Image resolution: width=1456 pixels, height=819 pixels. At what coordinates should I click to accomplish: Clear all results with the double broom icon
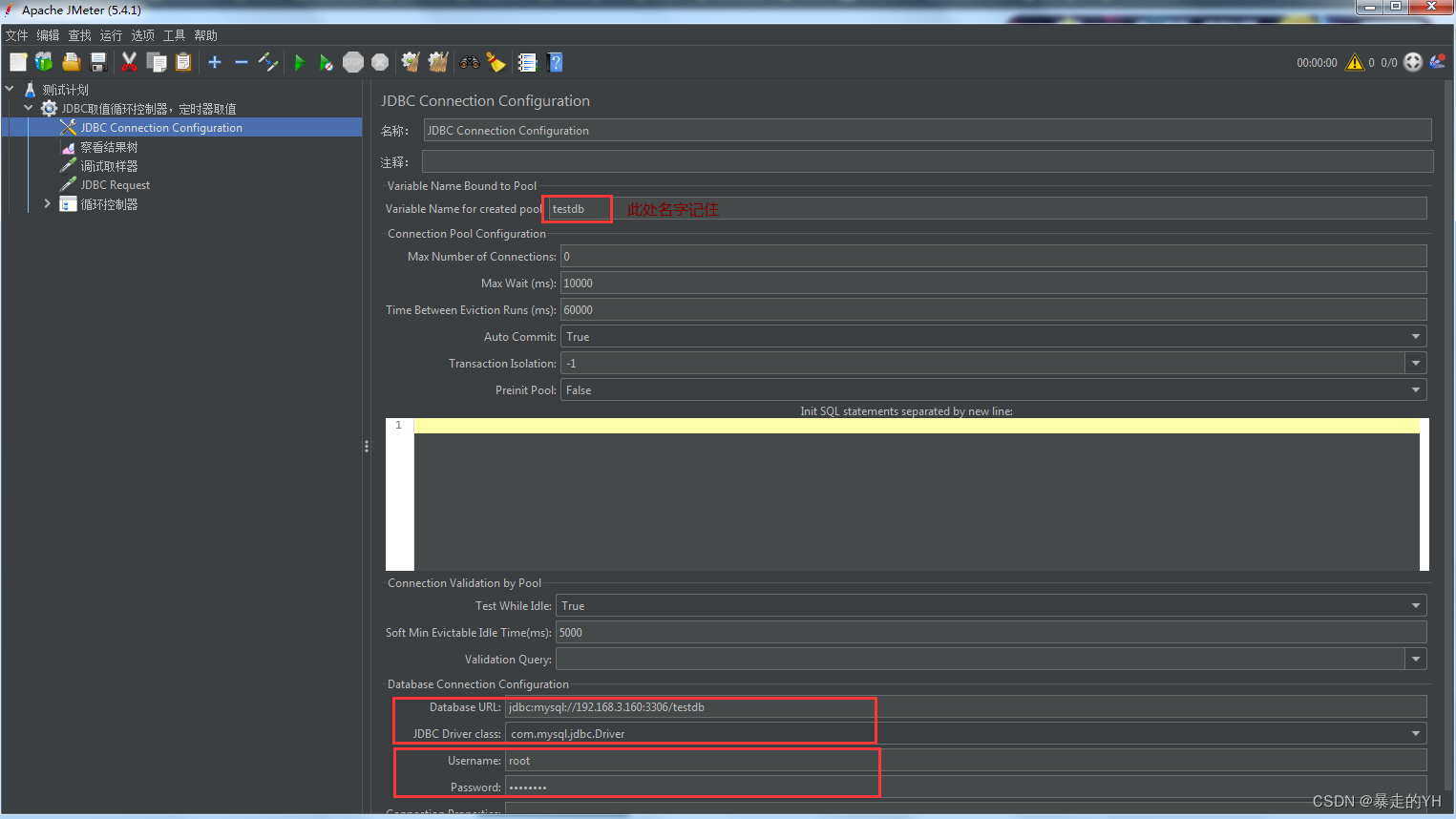point(437,62)
